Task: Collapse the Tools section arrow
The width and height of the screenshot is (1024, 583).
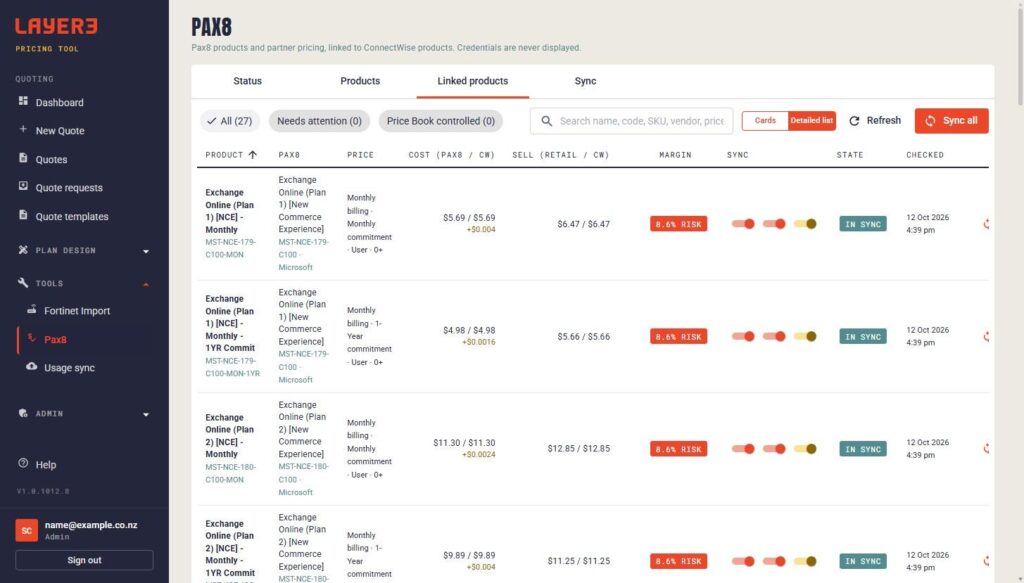Action: 146,284
